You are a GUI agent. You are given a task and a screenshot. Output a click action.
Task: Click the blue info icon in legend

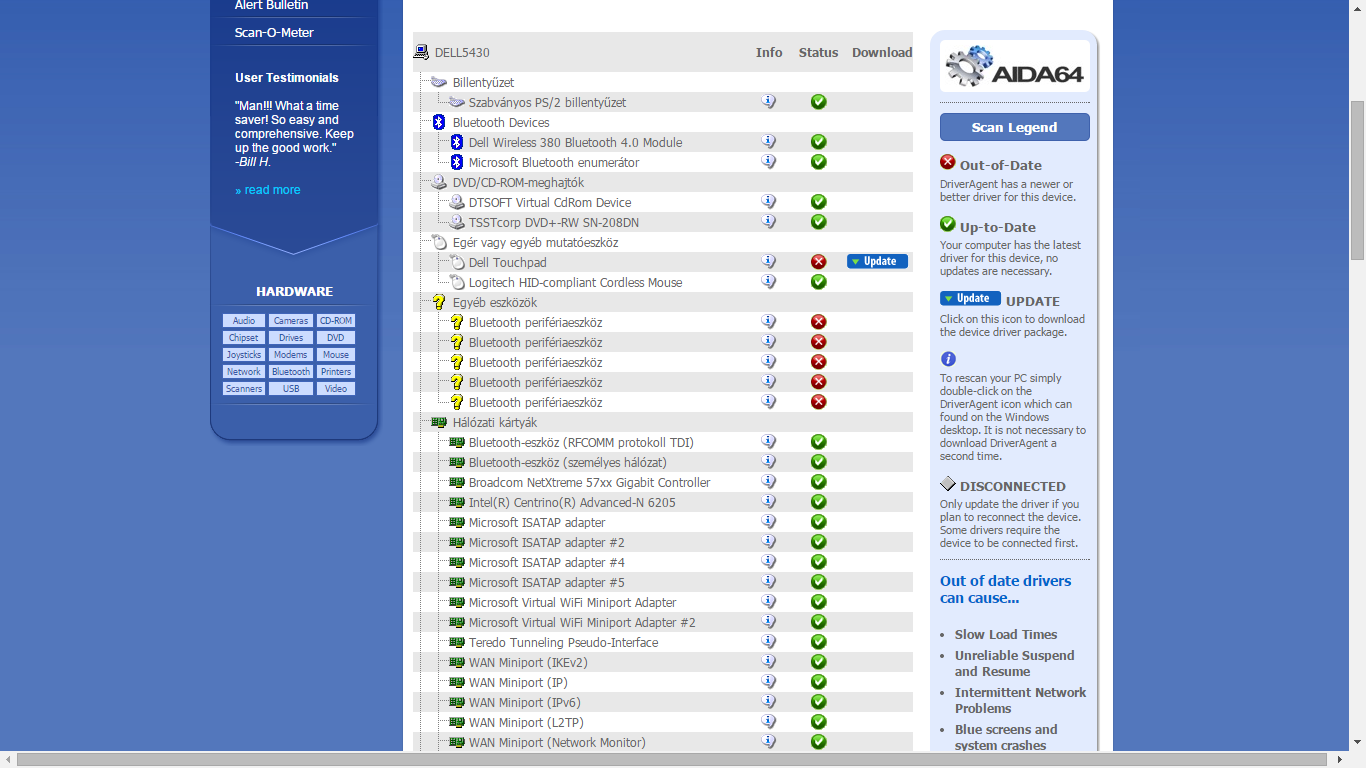948,359
